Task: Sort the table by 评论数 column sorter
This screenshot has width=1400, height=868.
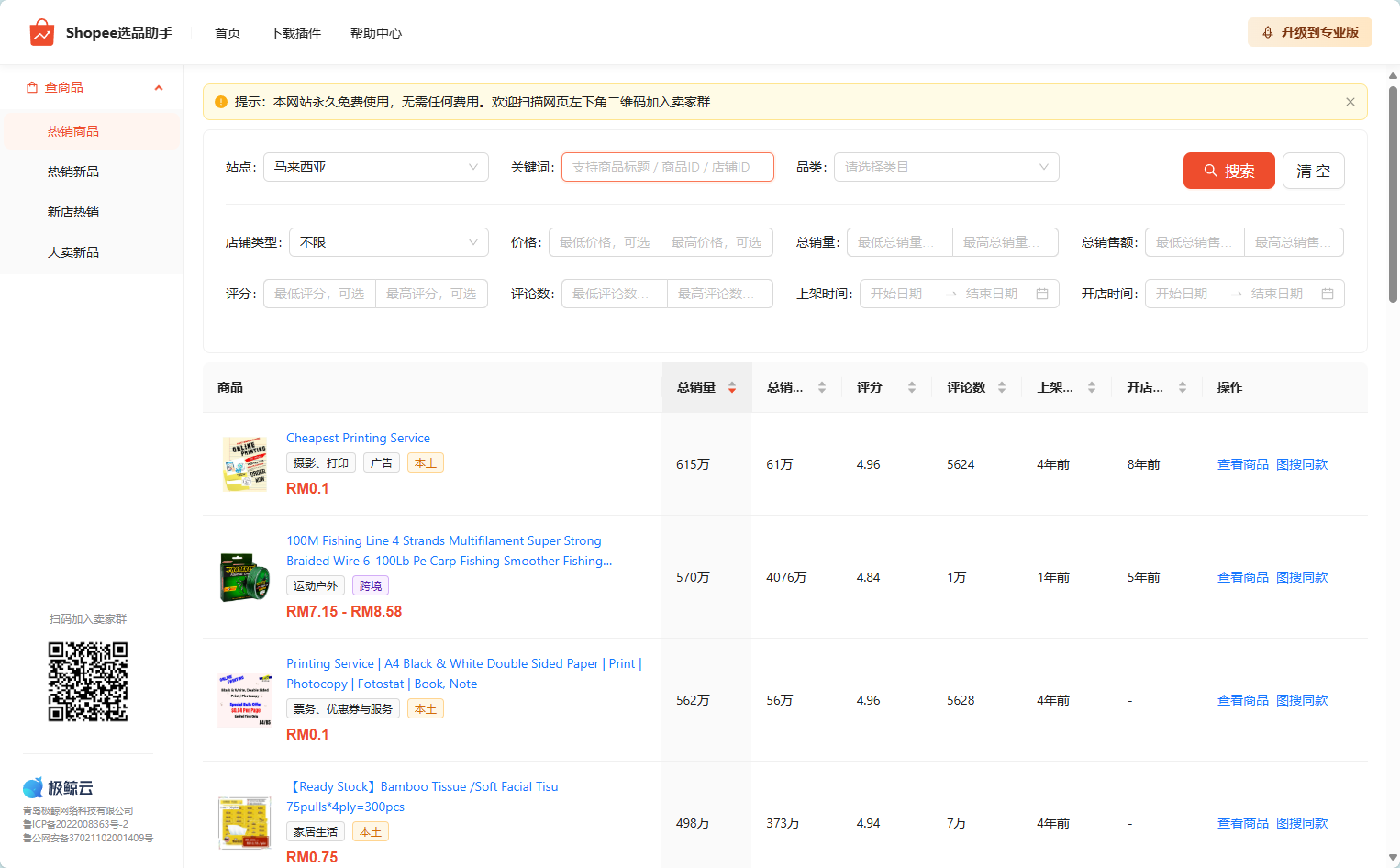Action: (x=1002, y=387)
